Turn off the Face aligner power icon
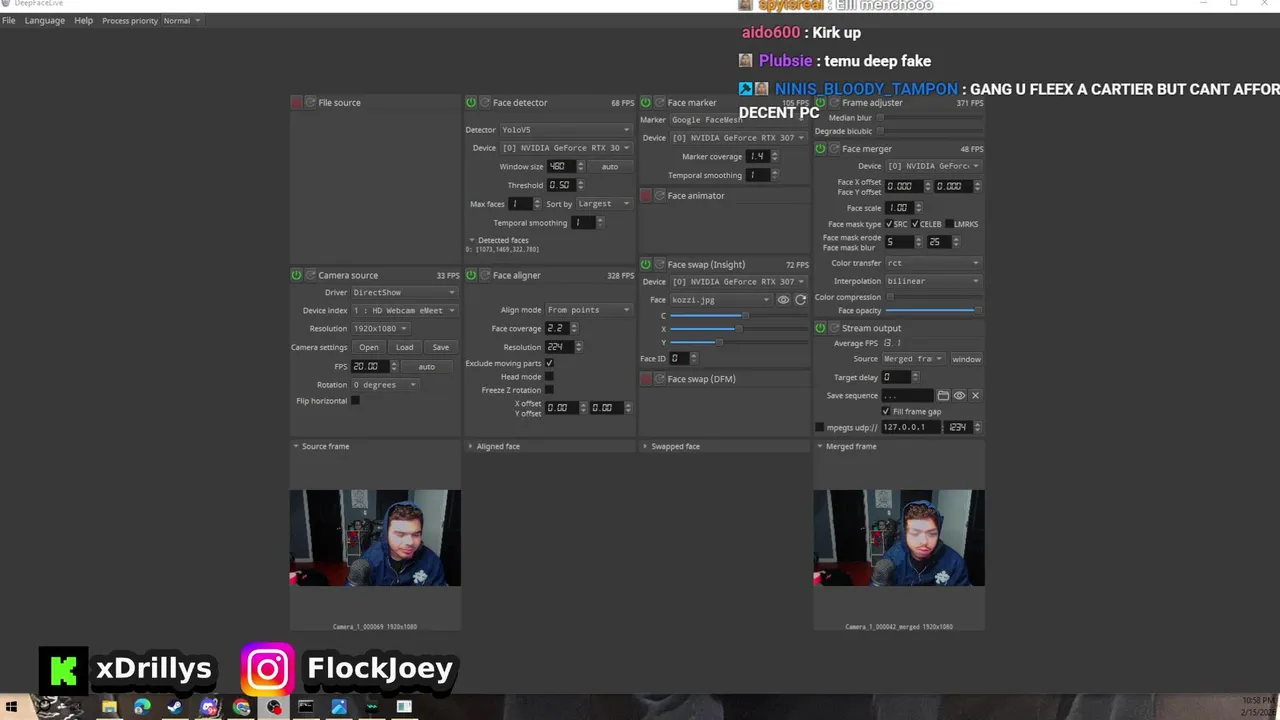This screenshot has height=720, width=1280. click(x=471, y=275)
